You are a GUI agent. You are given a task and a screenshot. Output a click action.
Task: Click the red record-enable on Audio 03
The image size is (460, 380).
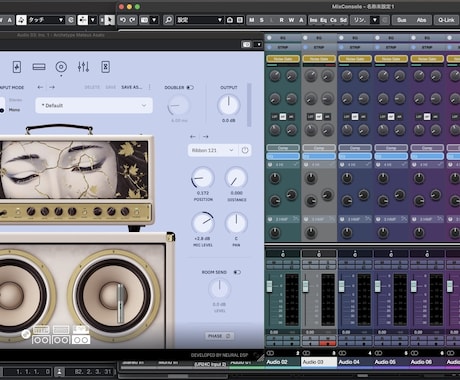[327, 343]
